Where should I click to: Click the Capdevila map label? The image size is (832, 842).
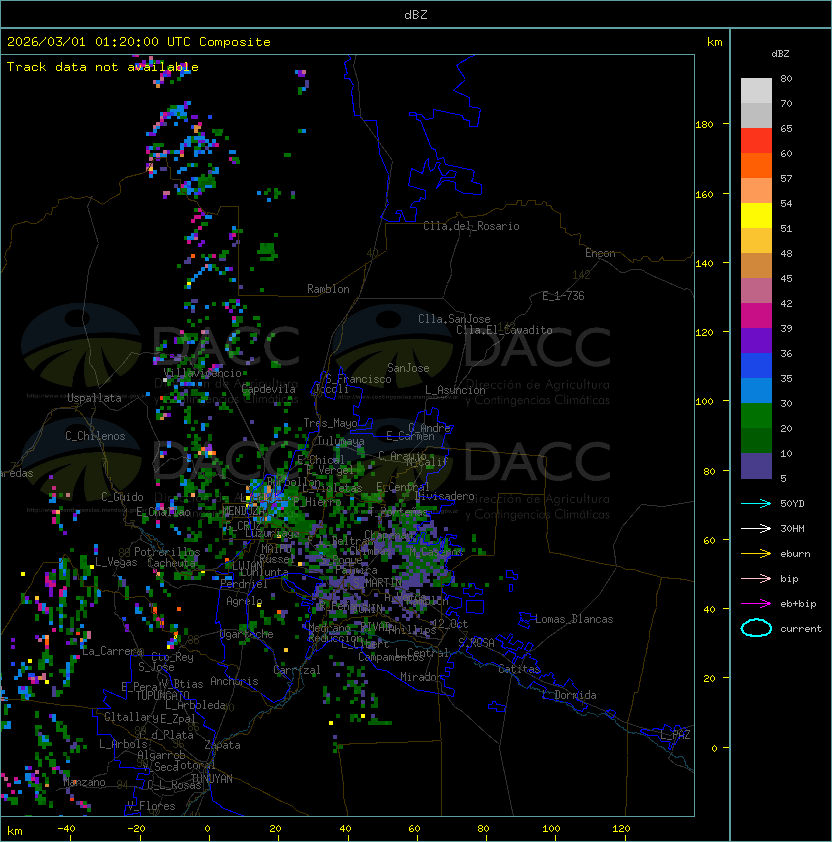(x=269, y=389)
